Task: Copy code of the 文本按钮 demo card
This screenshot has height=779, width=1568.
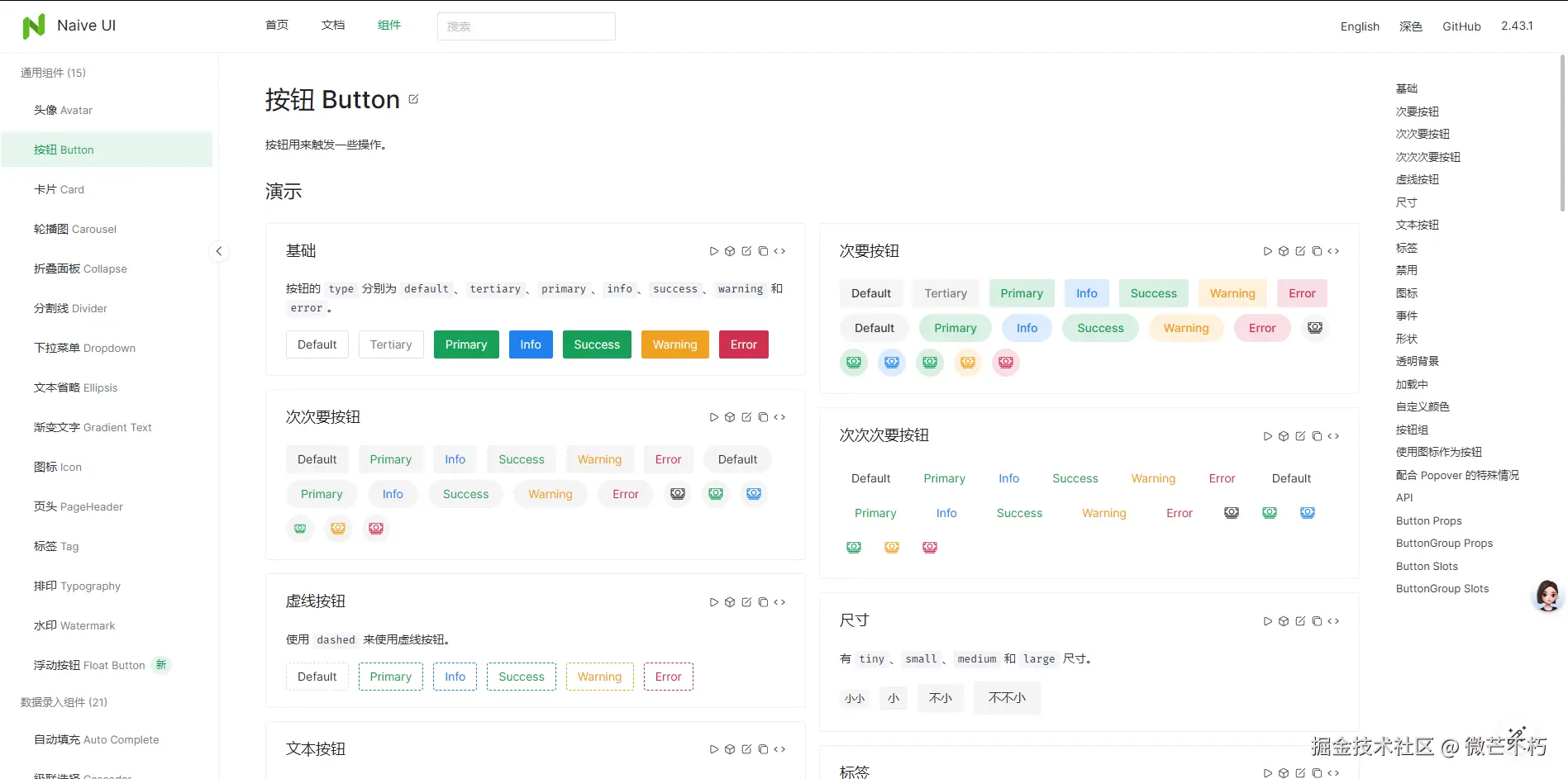Action: 763,749
